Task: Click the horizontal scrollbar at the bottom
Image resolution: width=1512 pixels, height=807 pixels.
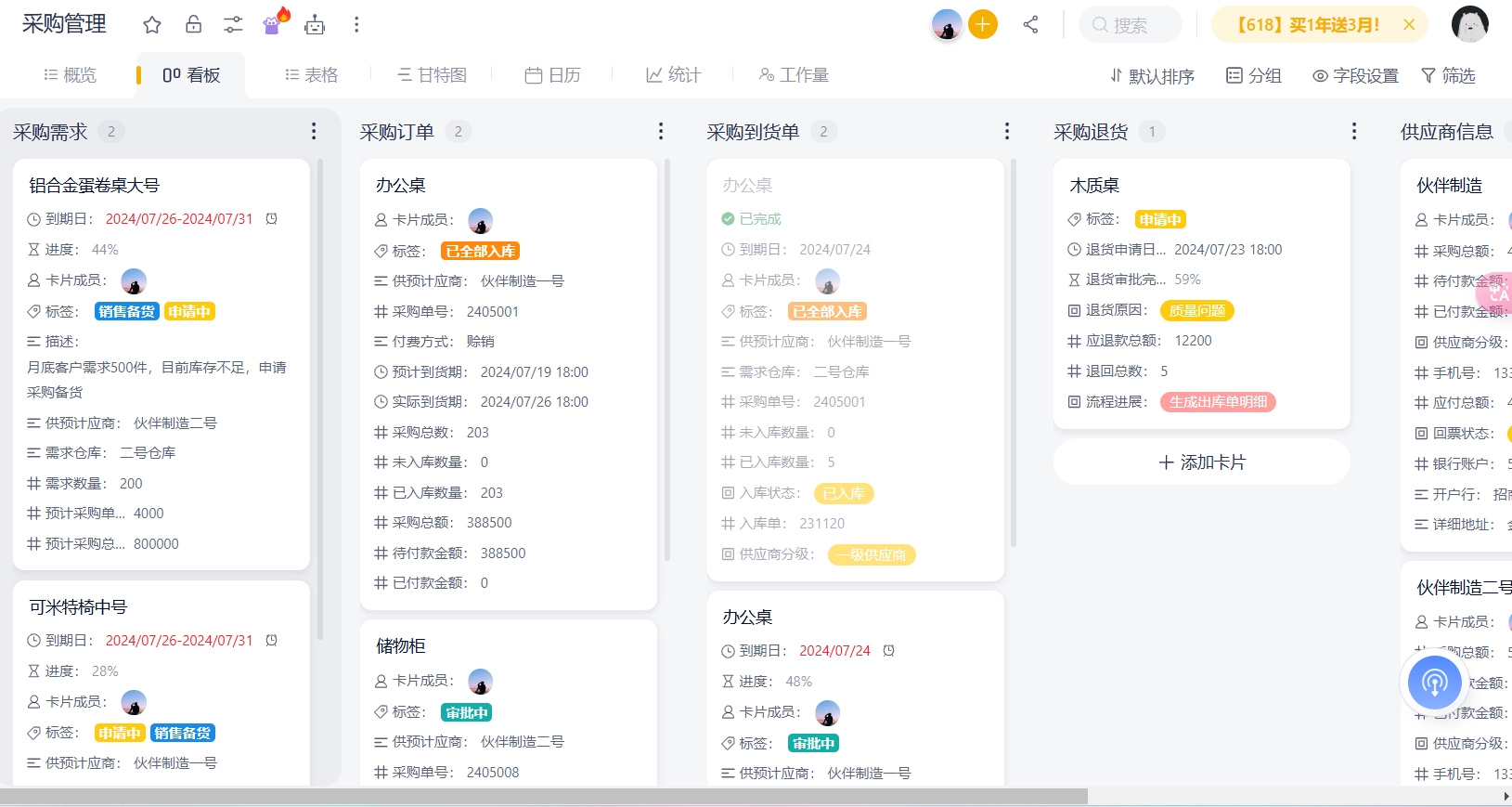Action: (x=544, y=797)
